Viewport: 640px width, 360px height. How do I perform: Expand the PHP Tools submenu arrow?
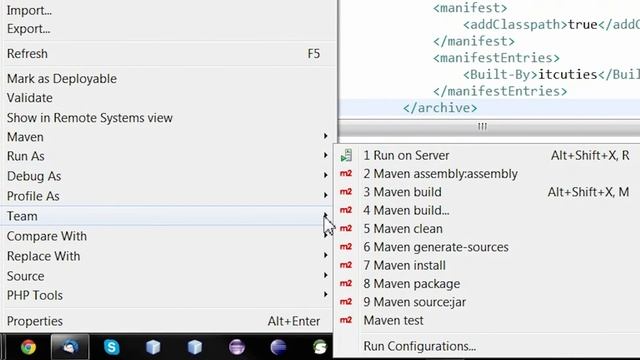click(325, 295)
